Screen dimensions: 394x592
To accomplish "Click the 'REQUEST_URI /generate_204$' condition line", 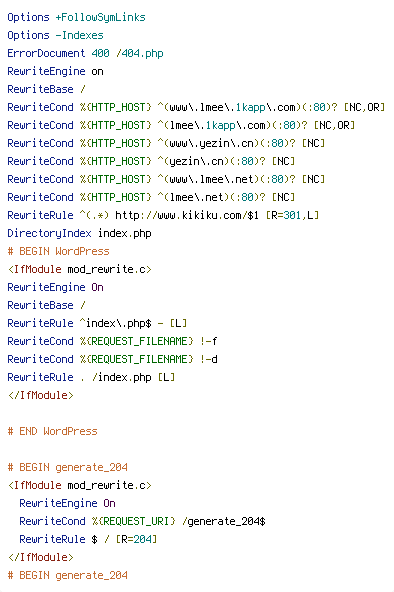I will (x=142, y=521).
